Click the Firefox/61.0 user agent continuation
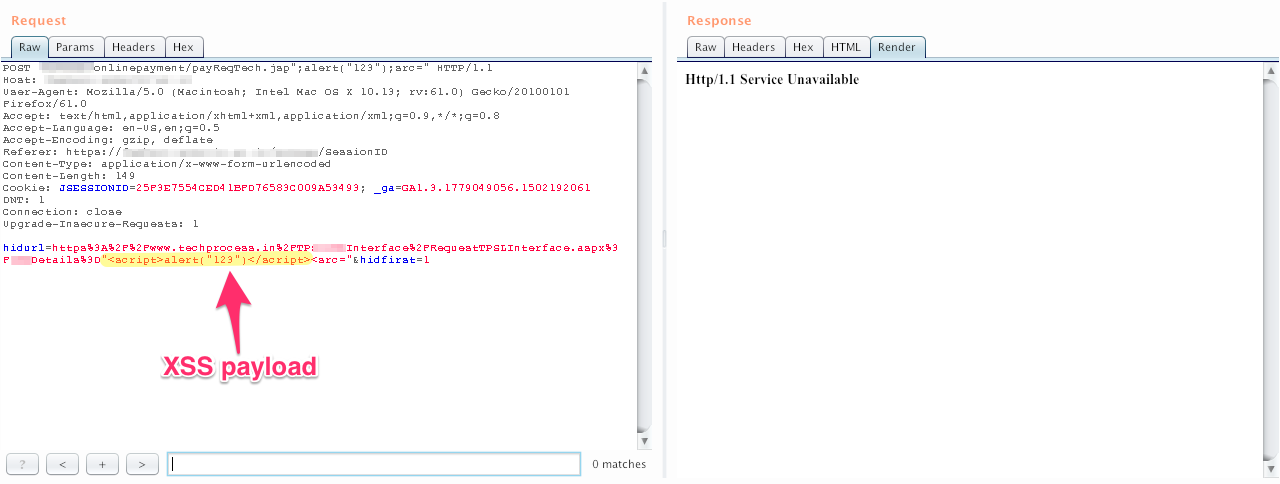 44,104
